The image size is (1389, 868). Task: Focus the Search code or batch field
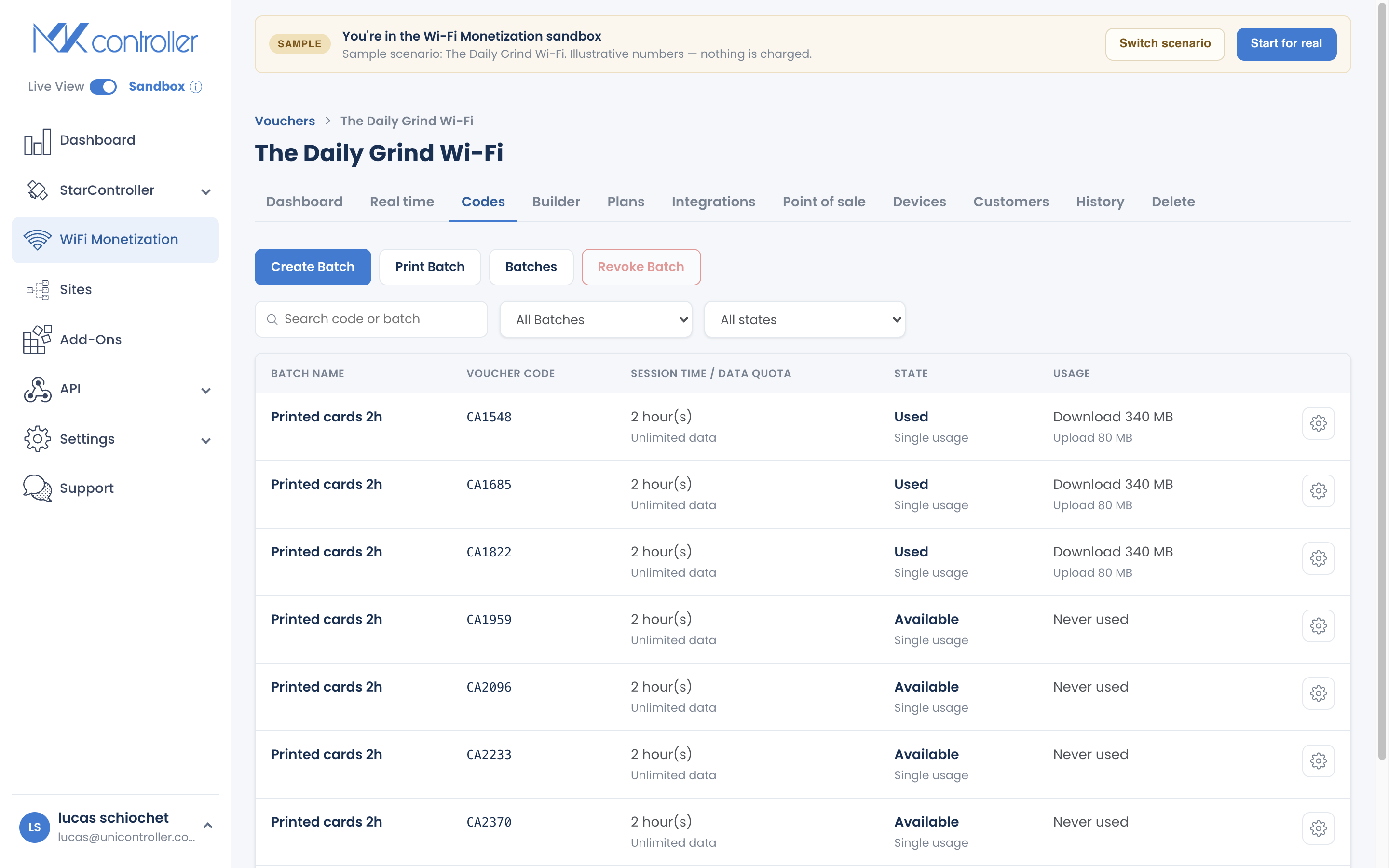point(371,319)
